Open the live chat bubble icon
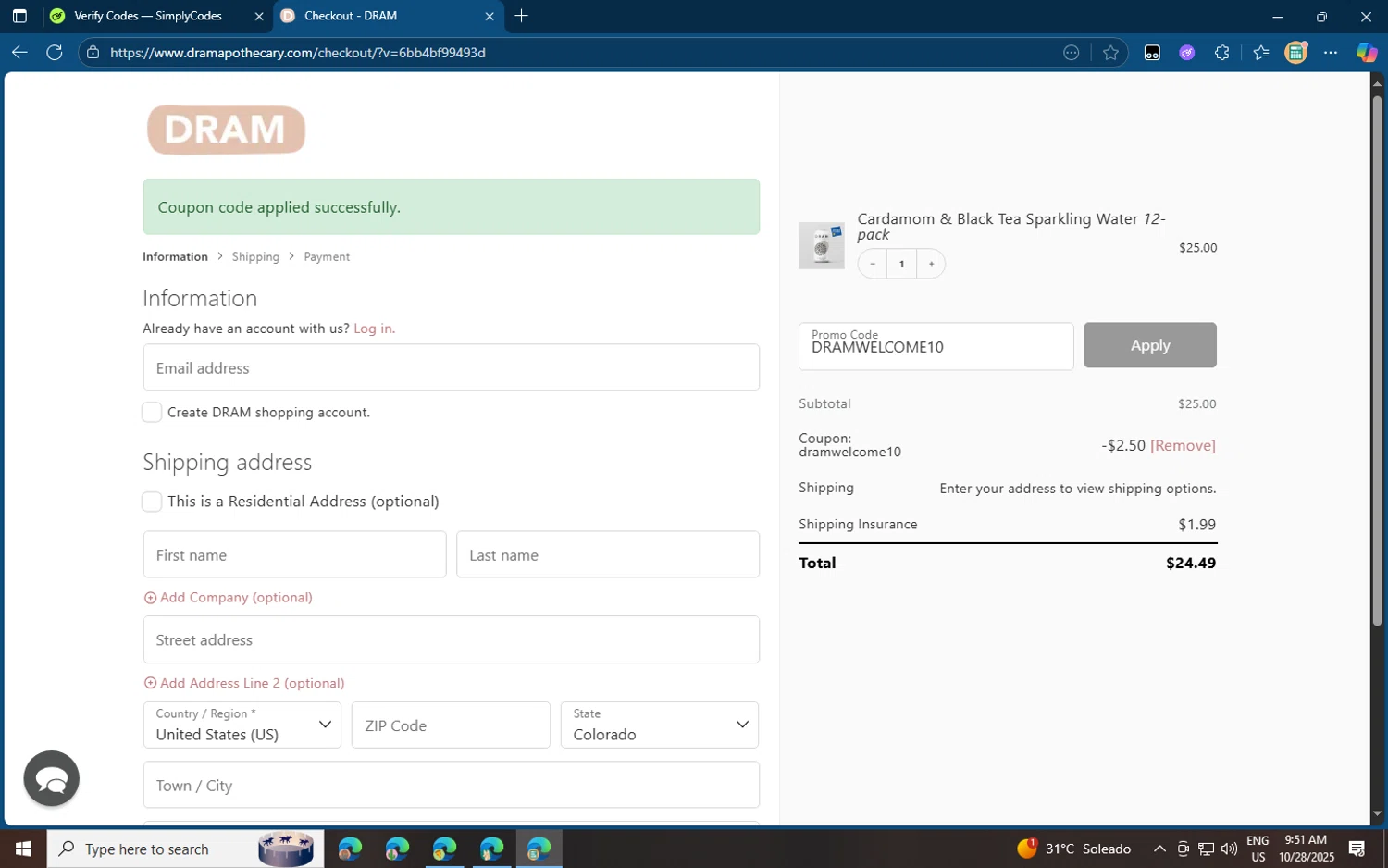Image resolution: width=1388 pixels, height=868 pixels. (x=51, y=778)
